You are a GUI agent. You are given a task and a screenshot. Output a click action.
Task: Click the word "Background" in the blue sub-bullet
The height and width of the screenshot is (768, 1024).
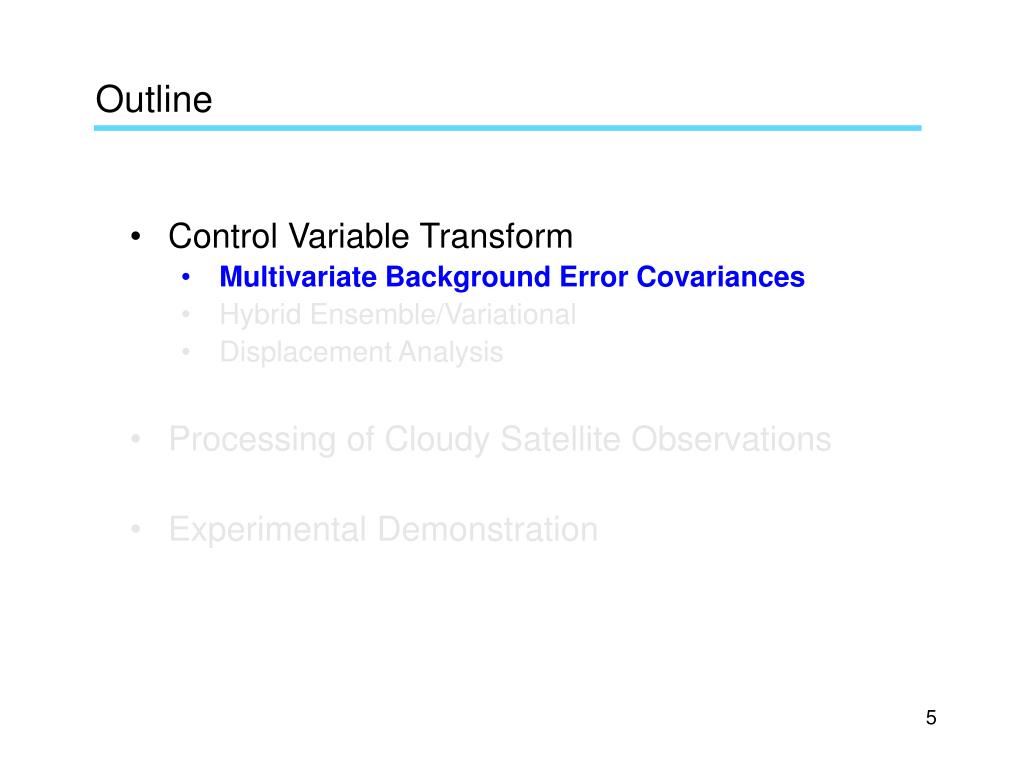[468, 278]
